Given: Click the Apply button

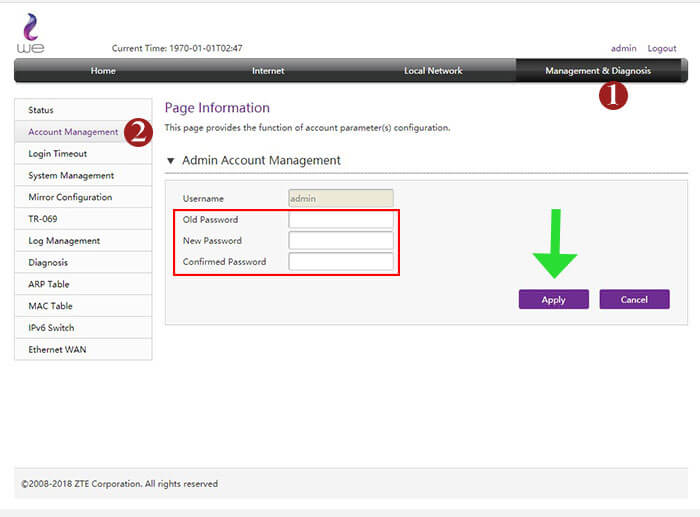Looking at the screenshot, I should click(553, 300).
